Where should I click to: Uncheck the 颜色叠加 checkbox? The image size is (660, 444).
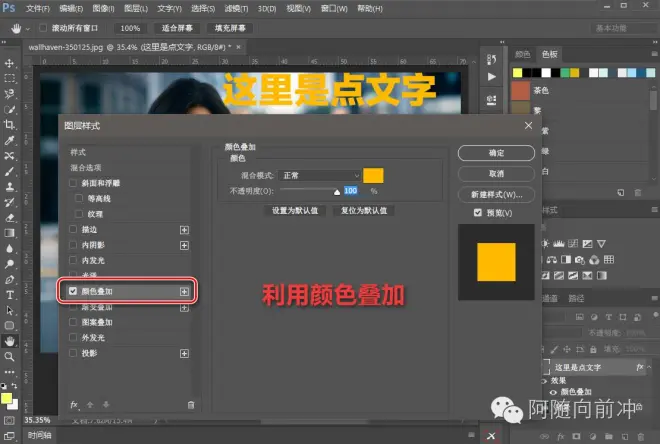73,291
